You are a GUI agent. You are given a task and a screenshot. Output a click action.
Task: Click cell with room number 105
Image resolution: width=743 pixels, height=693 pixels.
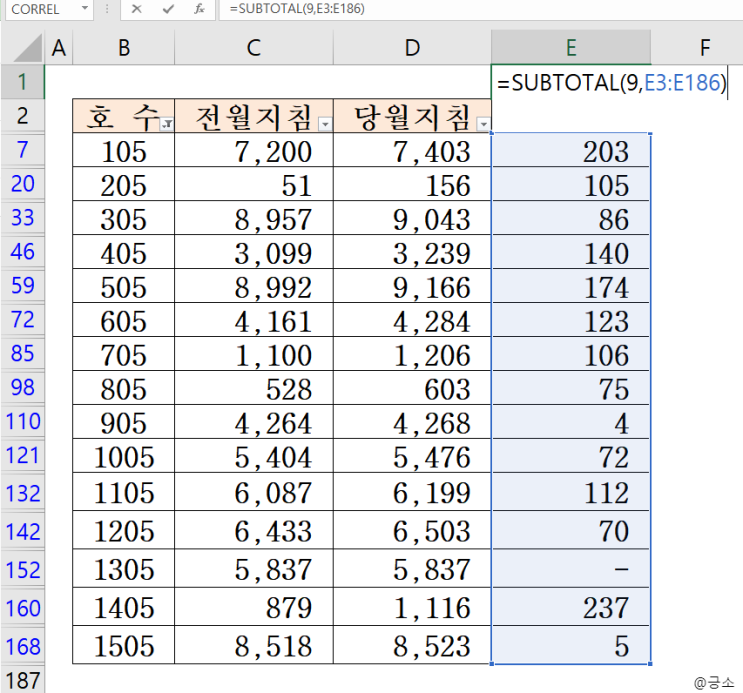(x=124, y=150)
